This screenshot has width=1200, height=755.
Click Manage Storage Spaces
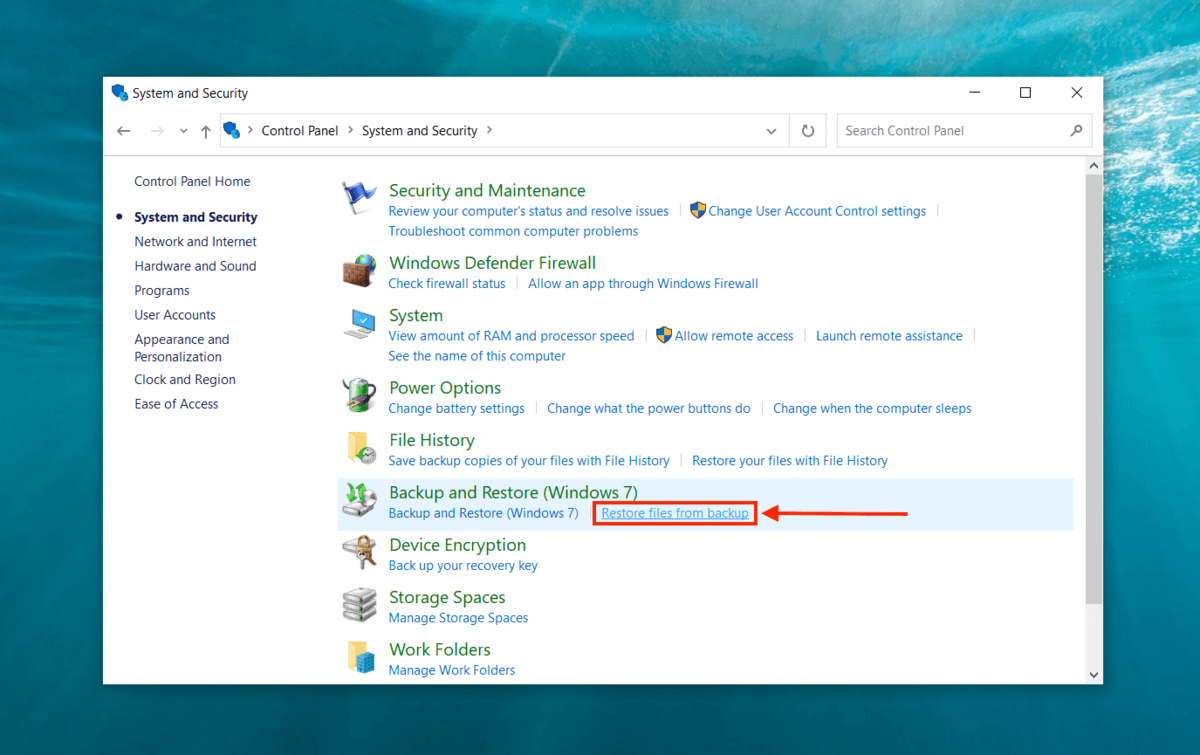pos(458,618)
